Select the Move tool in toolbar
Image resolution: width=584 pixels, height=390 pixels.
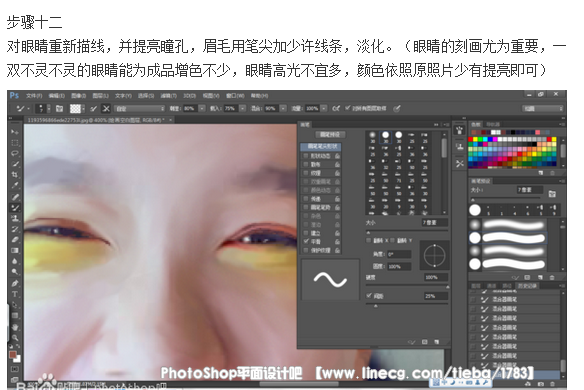pos(15,132)
